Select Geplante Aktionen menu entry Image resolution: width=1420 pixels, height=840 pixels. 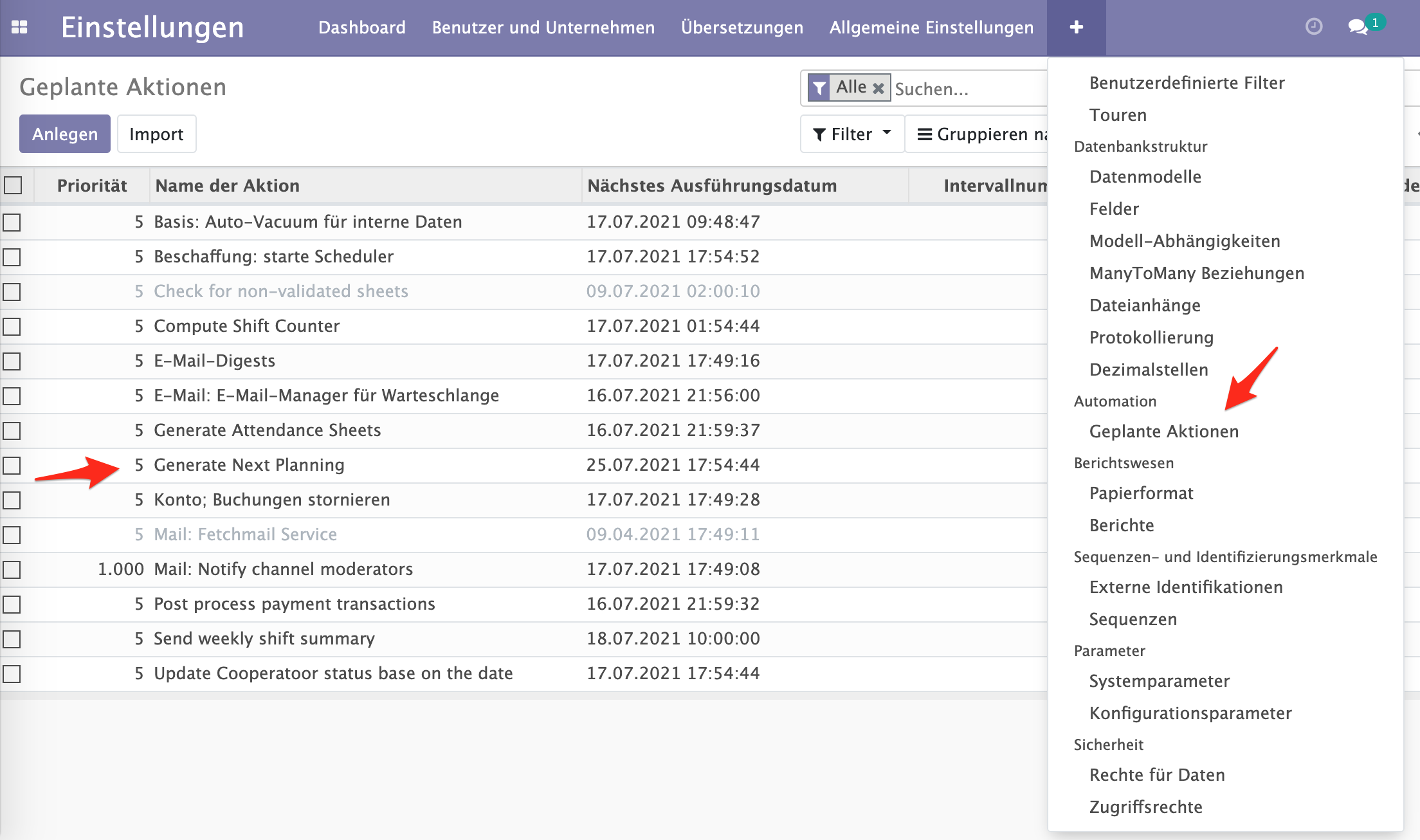(1163, 432)
